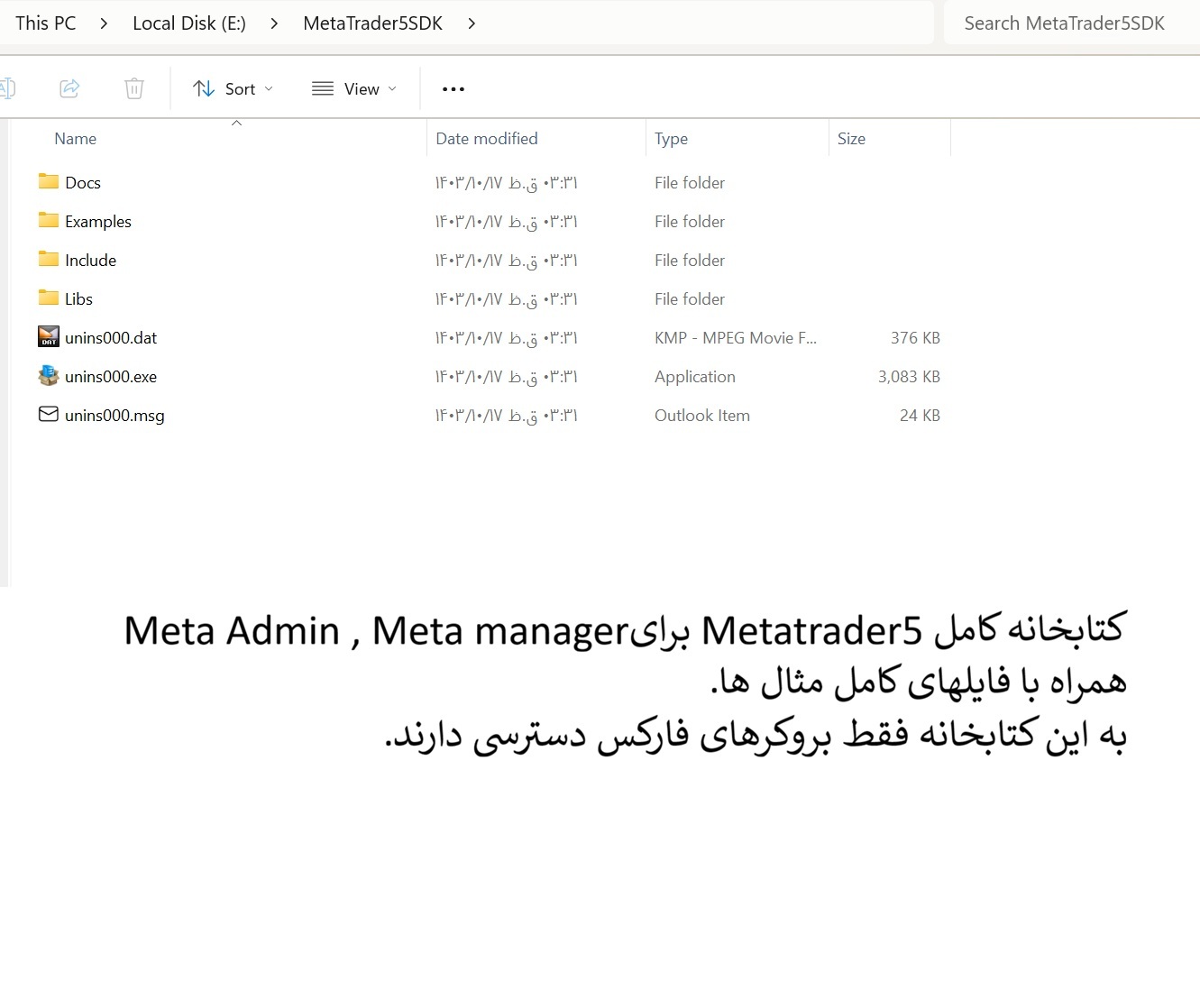The image size is (1200, 1008).
Task: Open the Sort dropdown
Action: 233,88
